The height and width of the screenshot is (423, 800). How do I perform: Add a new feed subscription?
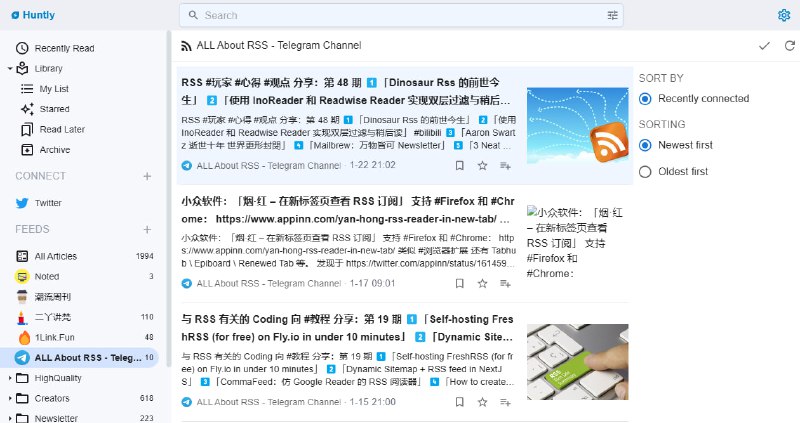(147, 229)
